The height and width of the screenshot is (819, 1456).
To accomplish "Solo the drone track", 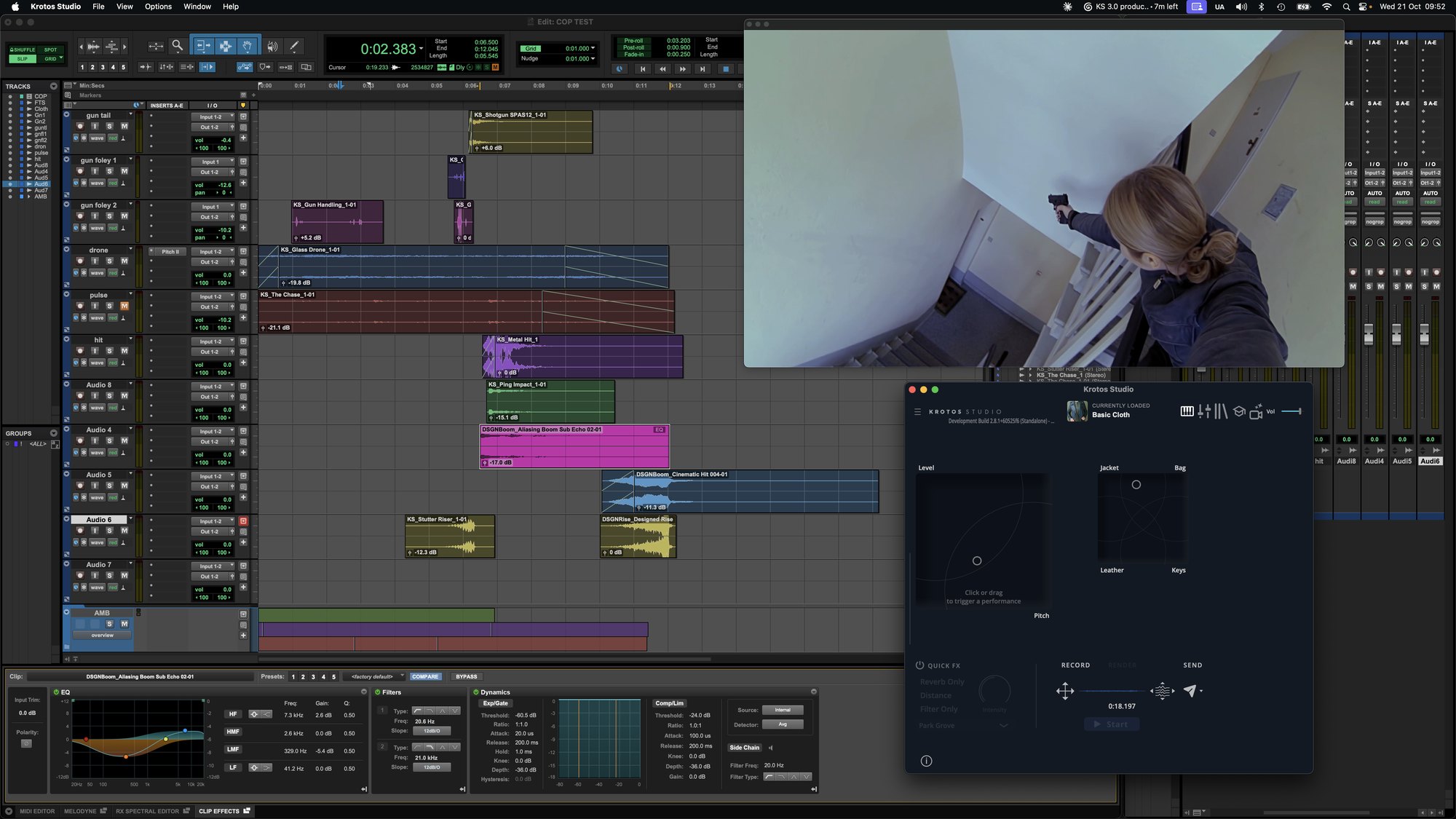I will (109, 261).
